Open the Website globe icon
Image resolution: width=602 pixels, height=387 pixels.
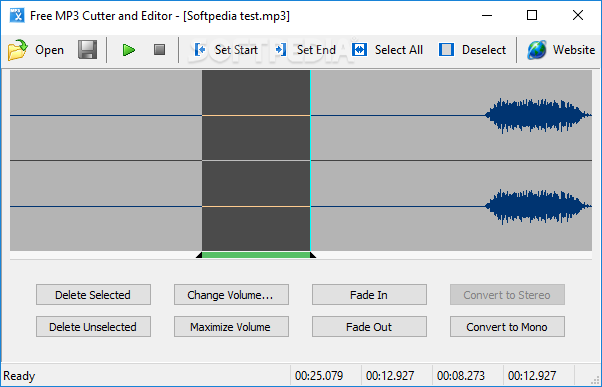536,50
